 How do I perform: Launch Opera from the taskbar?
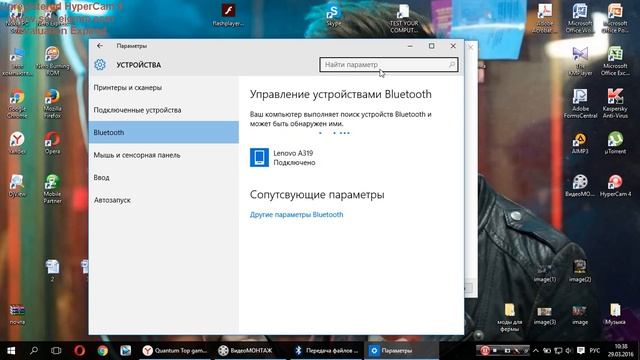[80, 351]
